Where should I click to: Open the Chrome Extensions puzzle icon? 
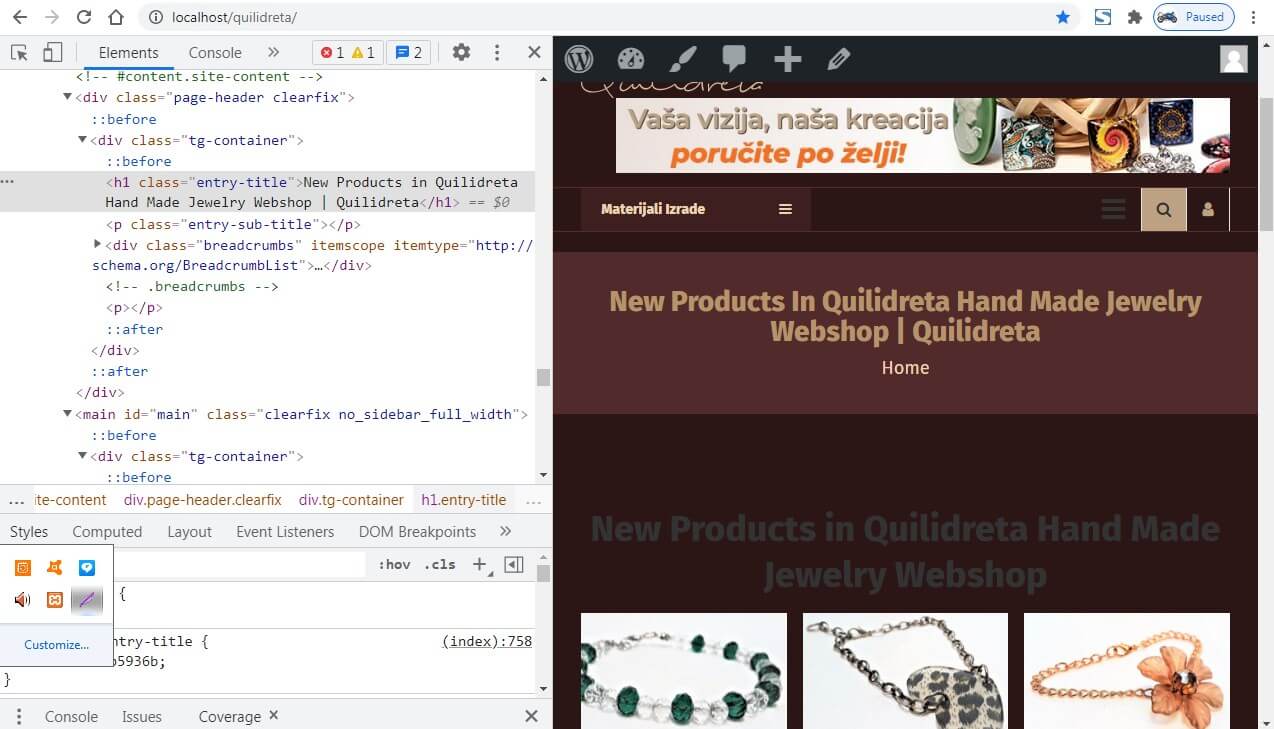coord(1134,17)
